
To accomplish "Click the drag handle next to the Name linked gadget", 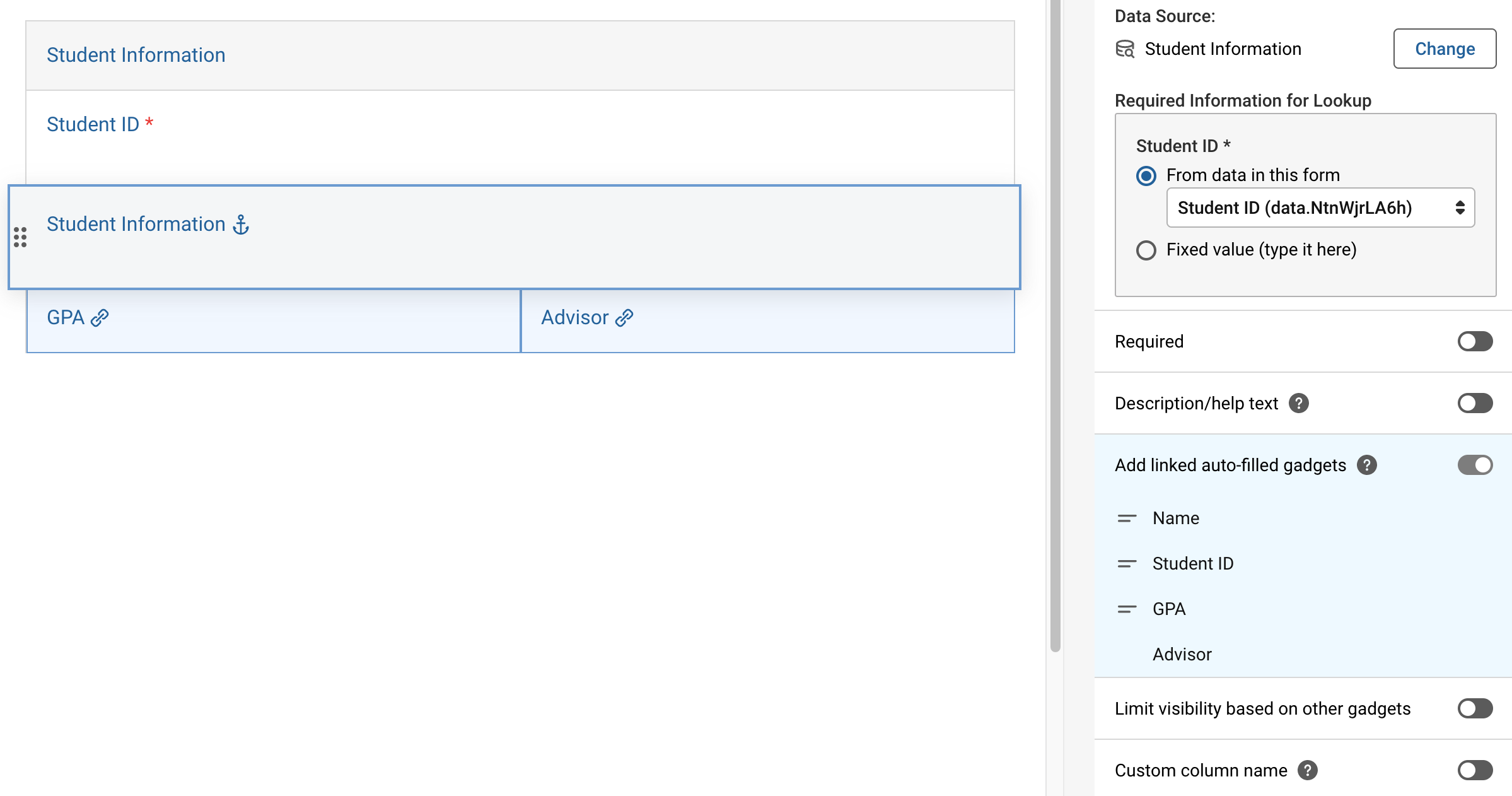I will 1127,518.
